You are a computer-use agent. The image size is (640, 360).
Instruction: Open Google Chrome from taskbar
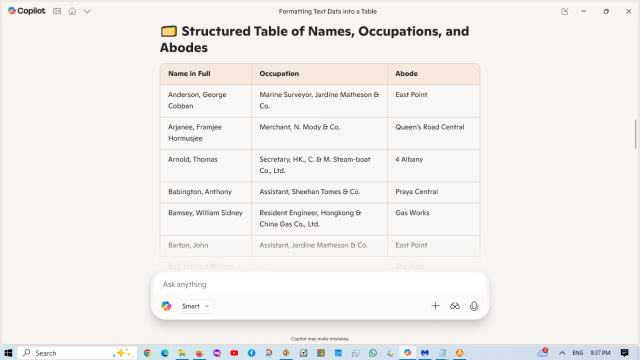coord(147,353)
